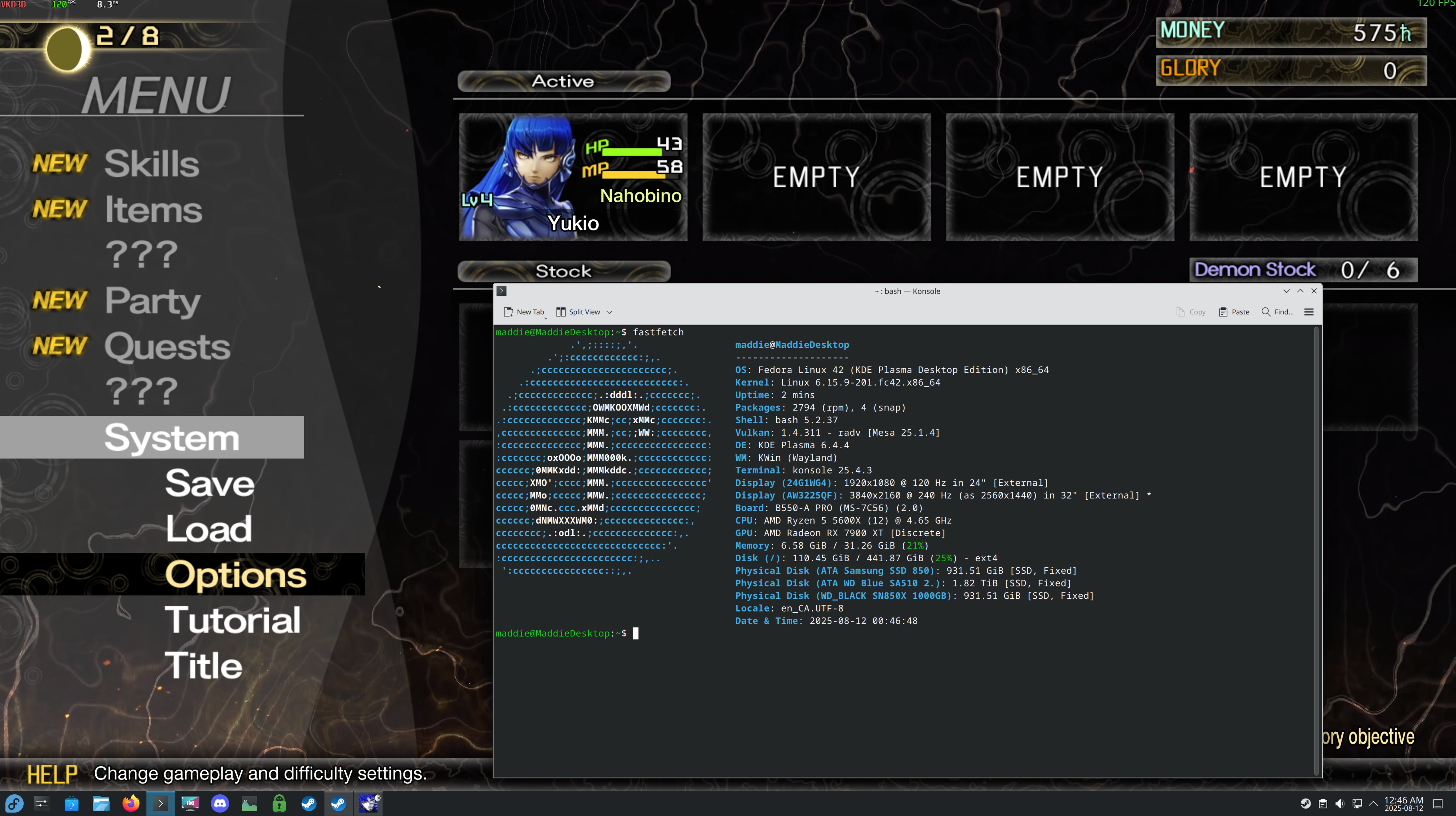The width and height of the screenshot is (1456, 816).
Task: Open the volume control tray icon
Action: 1340,803
